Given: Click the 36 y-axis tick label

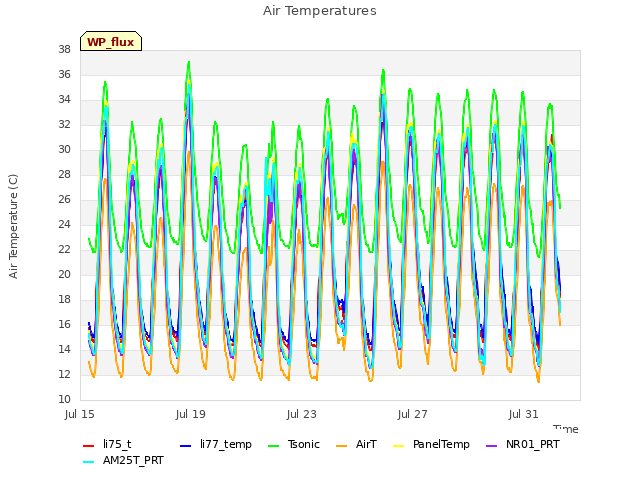Looking at the screenshot, I should click(64, 74).
